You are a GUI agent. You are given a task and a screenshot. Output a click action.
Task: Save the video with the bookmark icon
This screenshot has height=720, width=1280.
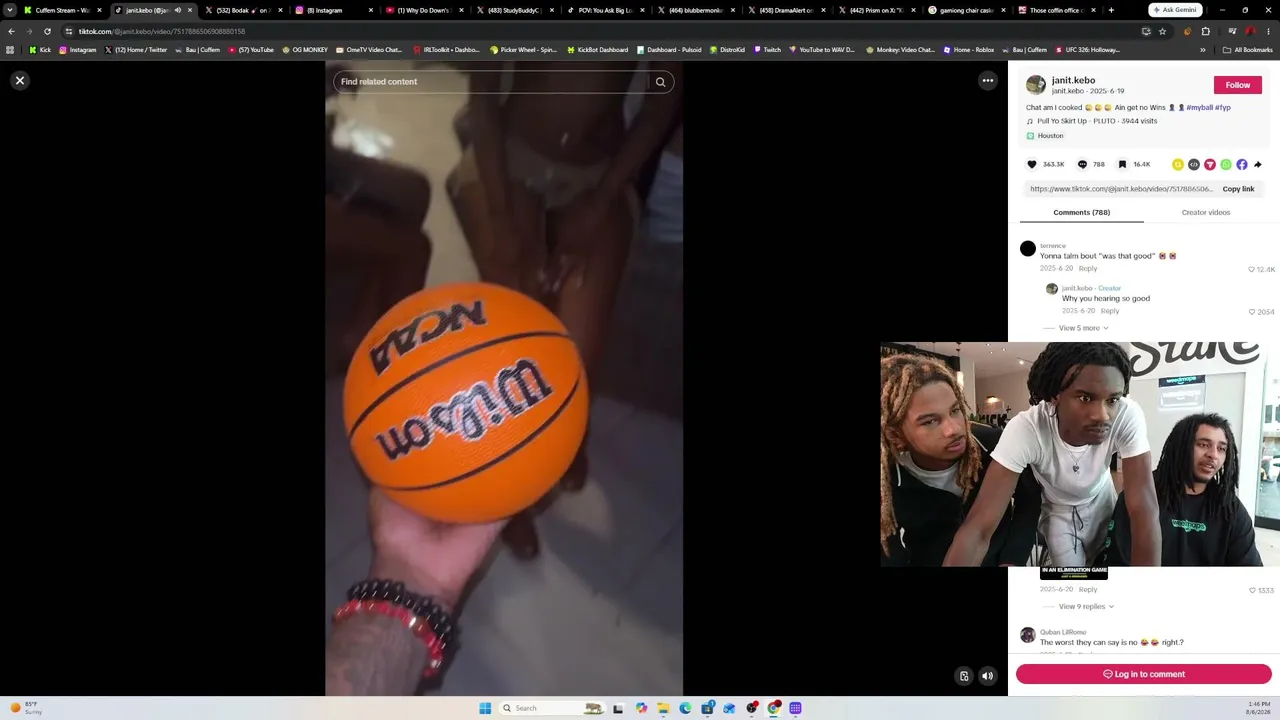(x=1122, y=164)
